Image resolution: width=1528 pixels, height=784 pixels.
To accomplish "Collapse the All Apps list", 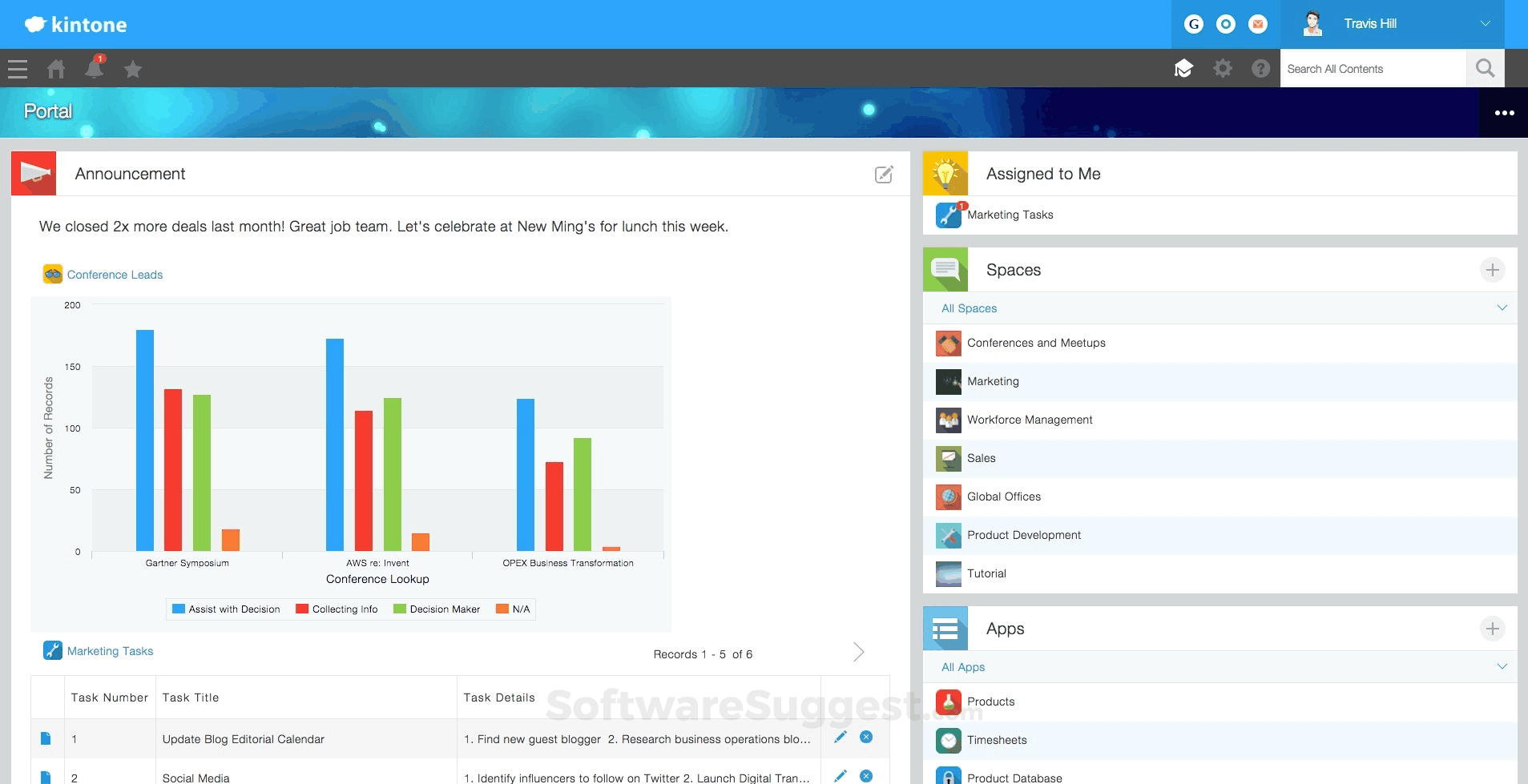I will [1502, 666].
